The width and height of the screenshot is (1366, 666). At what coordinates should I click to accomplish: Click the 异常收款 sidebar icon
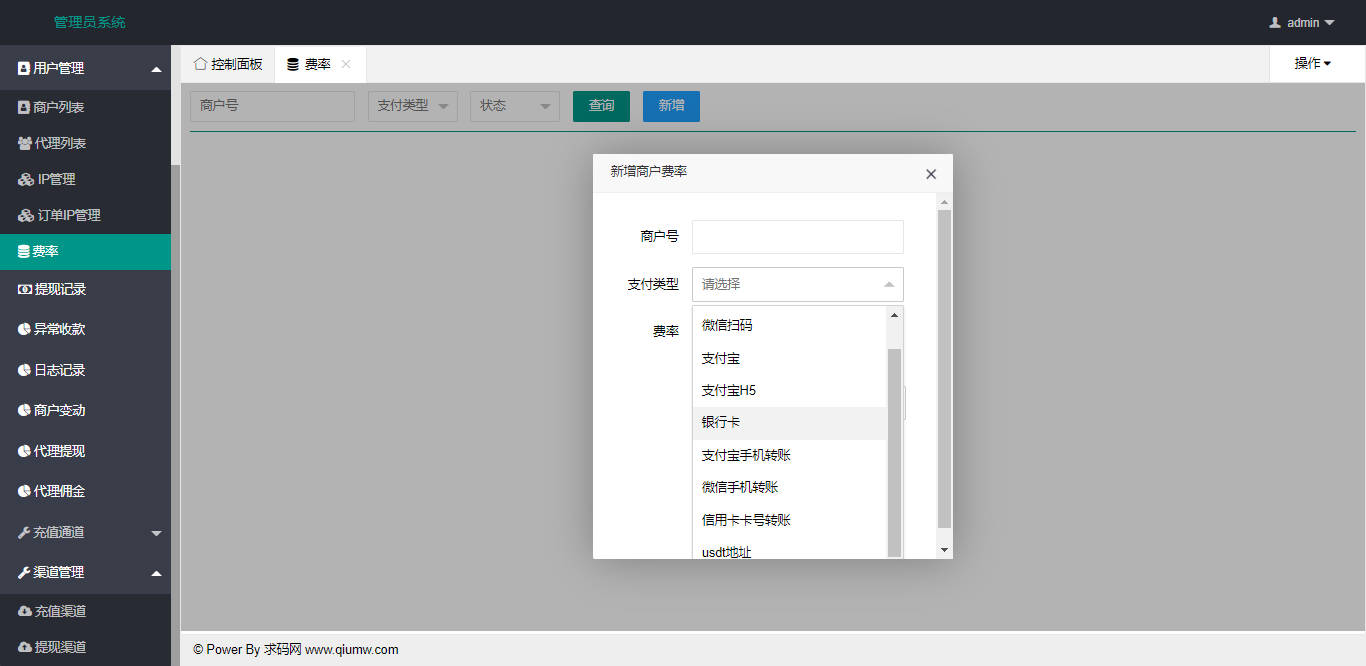coord(25,329)
